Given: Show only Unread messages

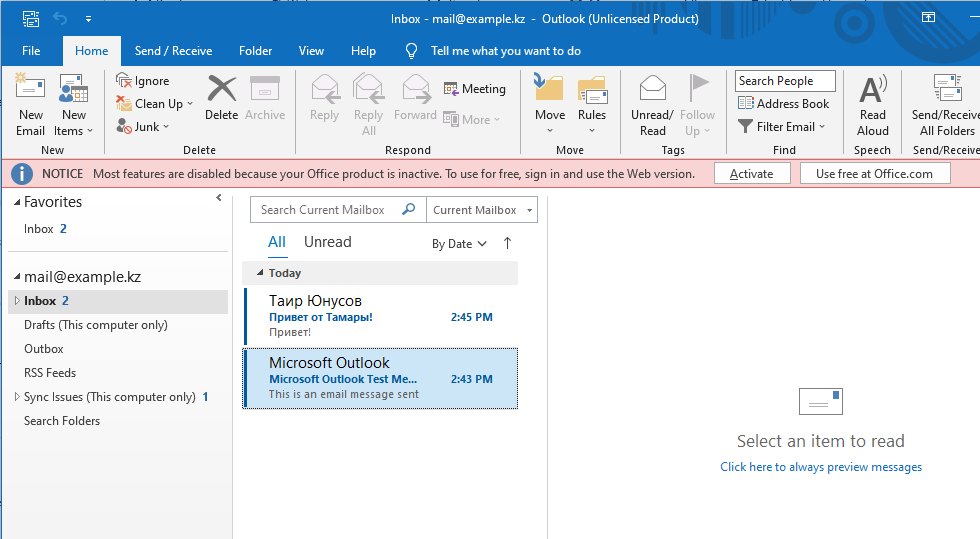Looking at the screenshot, I should point(328,242).
